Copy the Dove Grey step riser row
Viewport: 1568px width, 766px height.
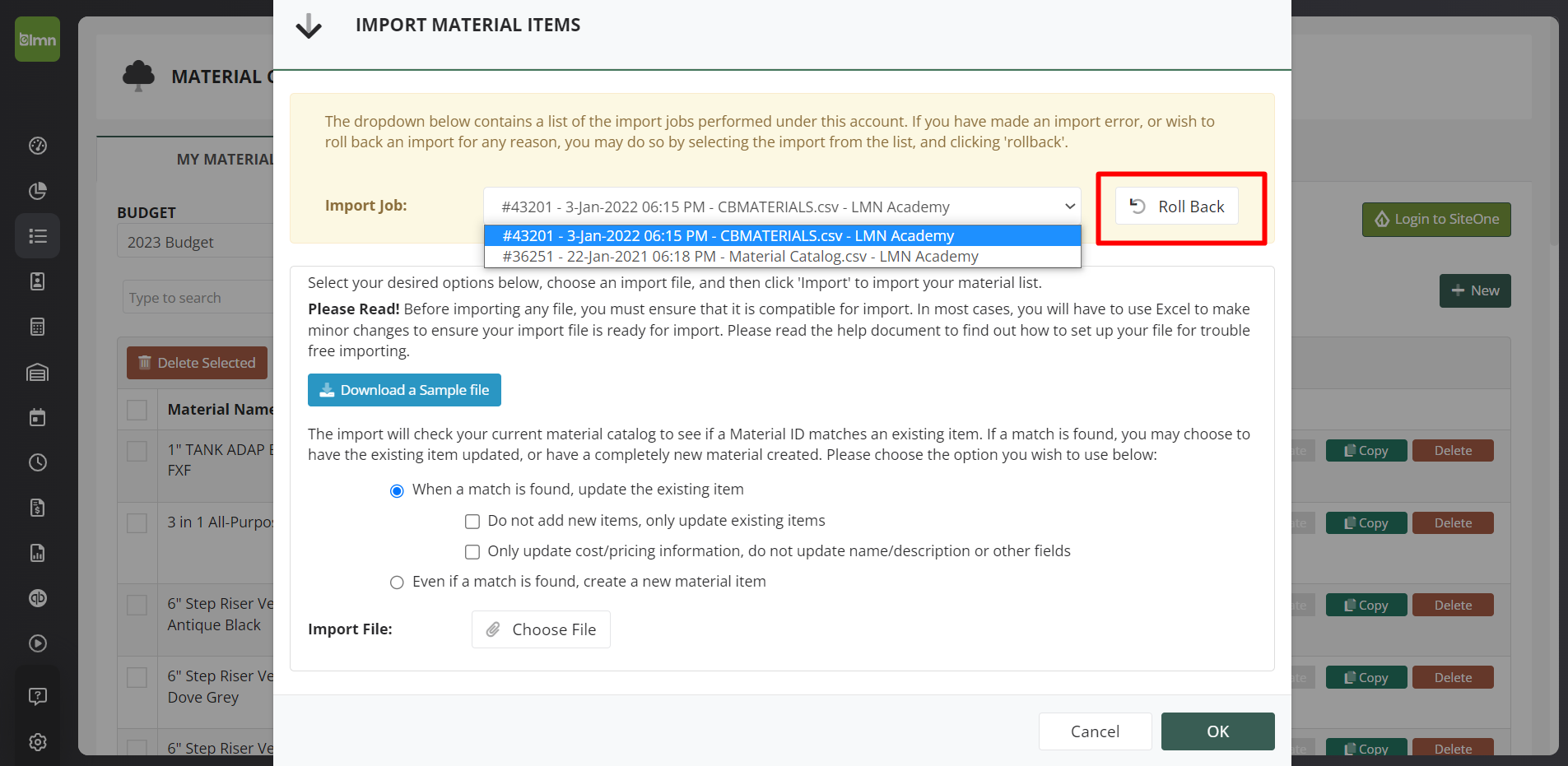[1366, 678]
